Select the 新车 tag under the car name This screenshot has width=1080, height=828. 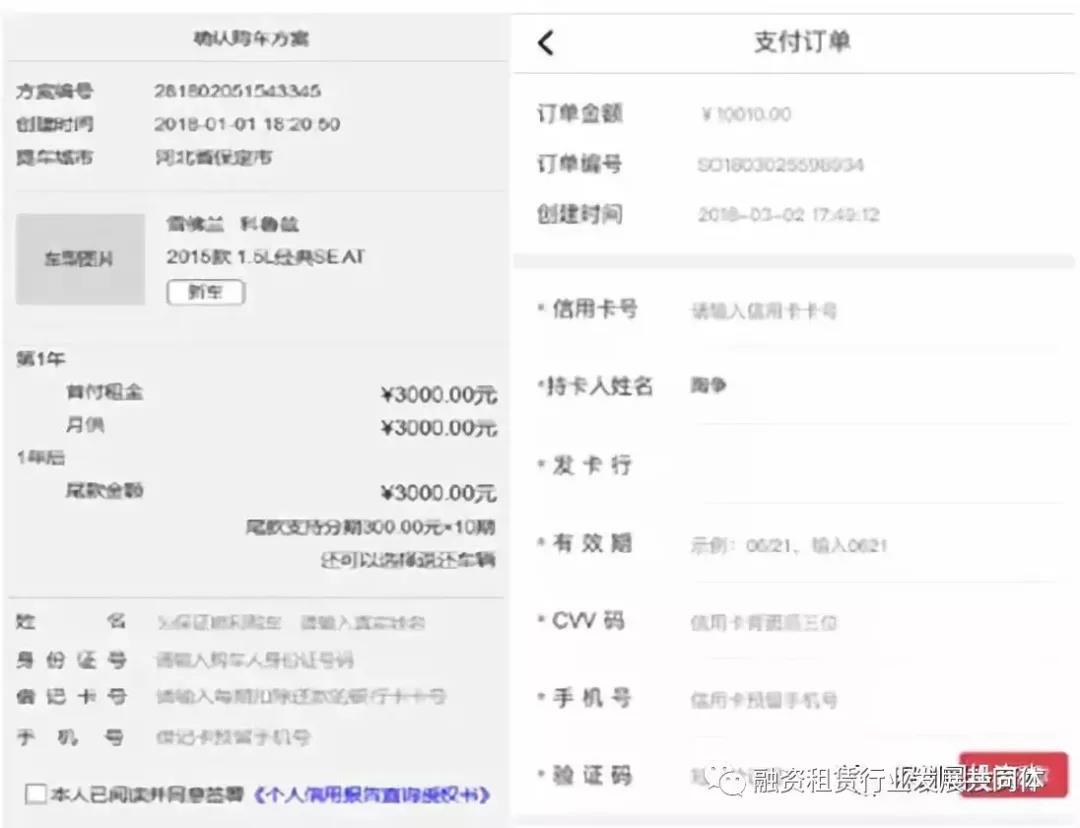(x=205, y=292)
